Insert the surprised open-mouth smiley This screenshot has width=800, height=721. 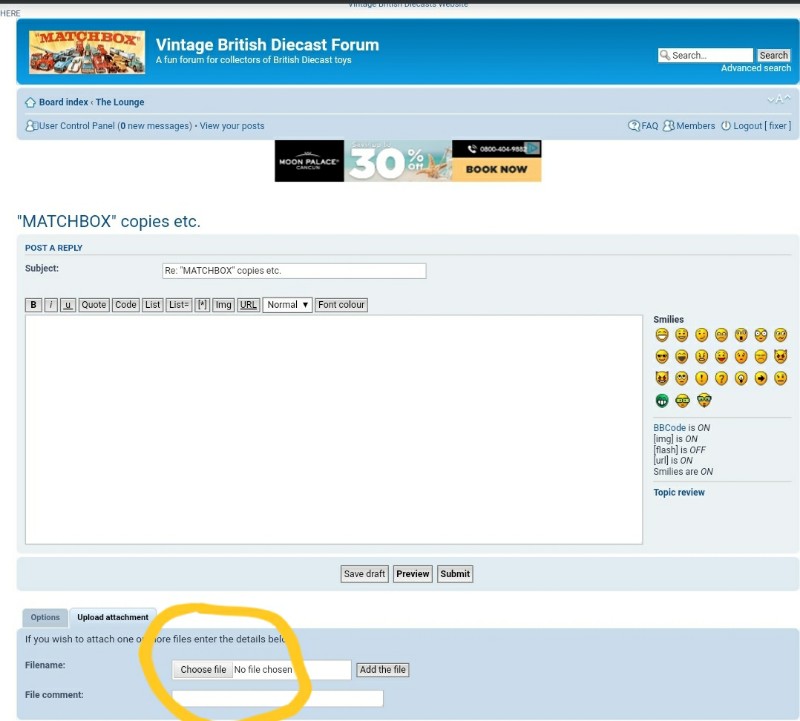pos(741,335)
